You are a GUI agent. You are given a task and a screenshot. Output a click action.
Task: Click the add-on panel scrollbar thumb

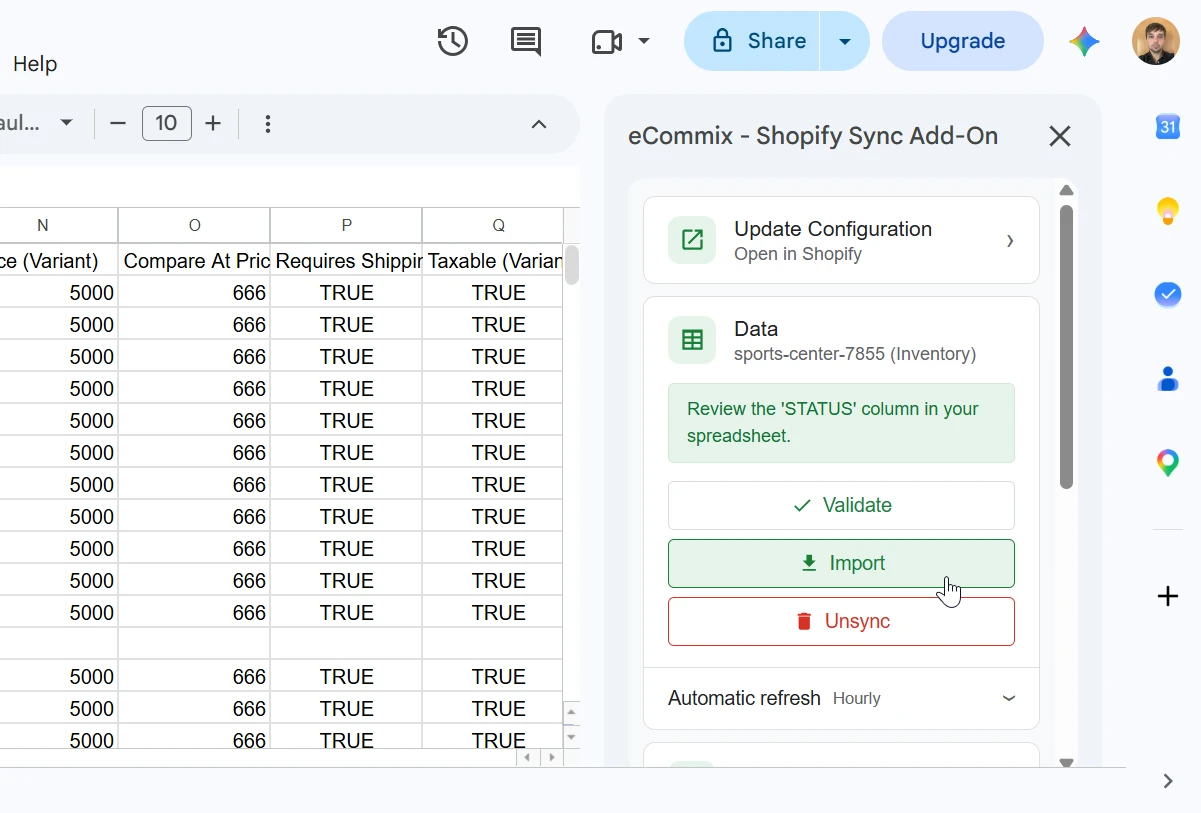pyautogui.click(x=1066, y=347)
